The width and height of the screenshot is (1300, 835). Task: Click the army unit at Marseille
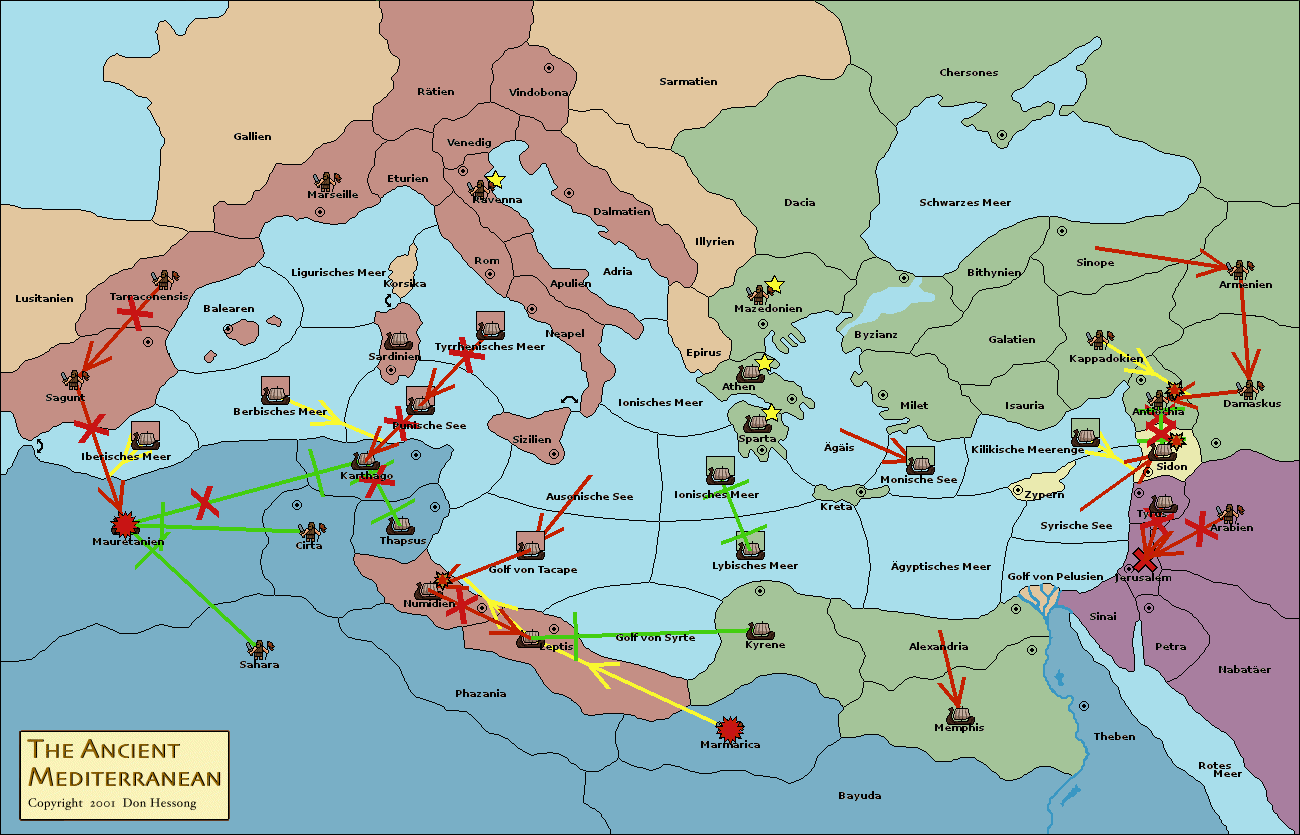(x=326, y=181)
